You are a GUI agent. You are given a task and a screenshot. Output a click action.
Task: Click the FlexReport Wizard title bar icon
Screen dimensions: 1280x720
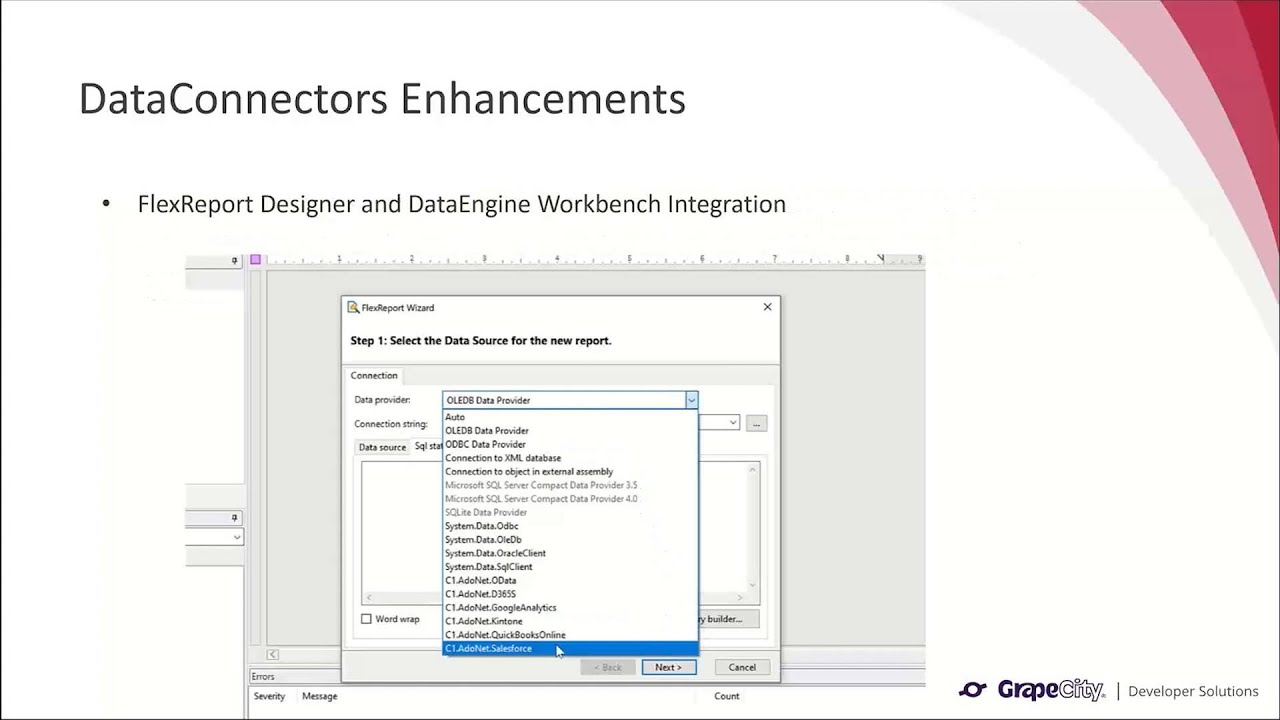pyautogui.click(x=353, y=307)
